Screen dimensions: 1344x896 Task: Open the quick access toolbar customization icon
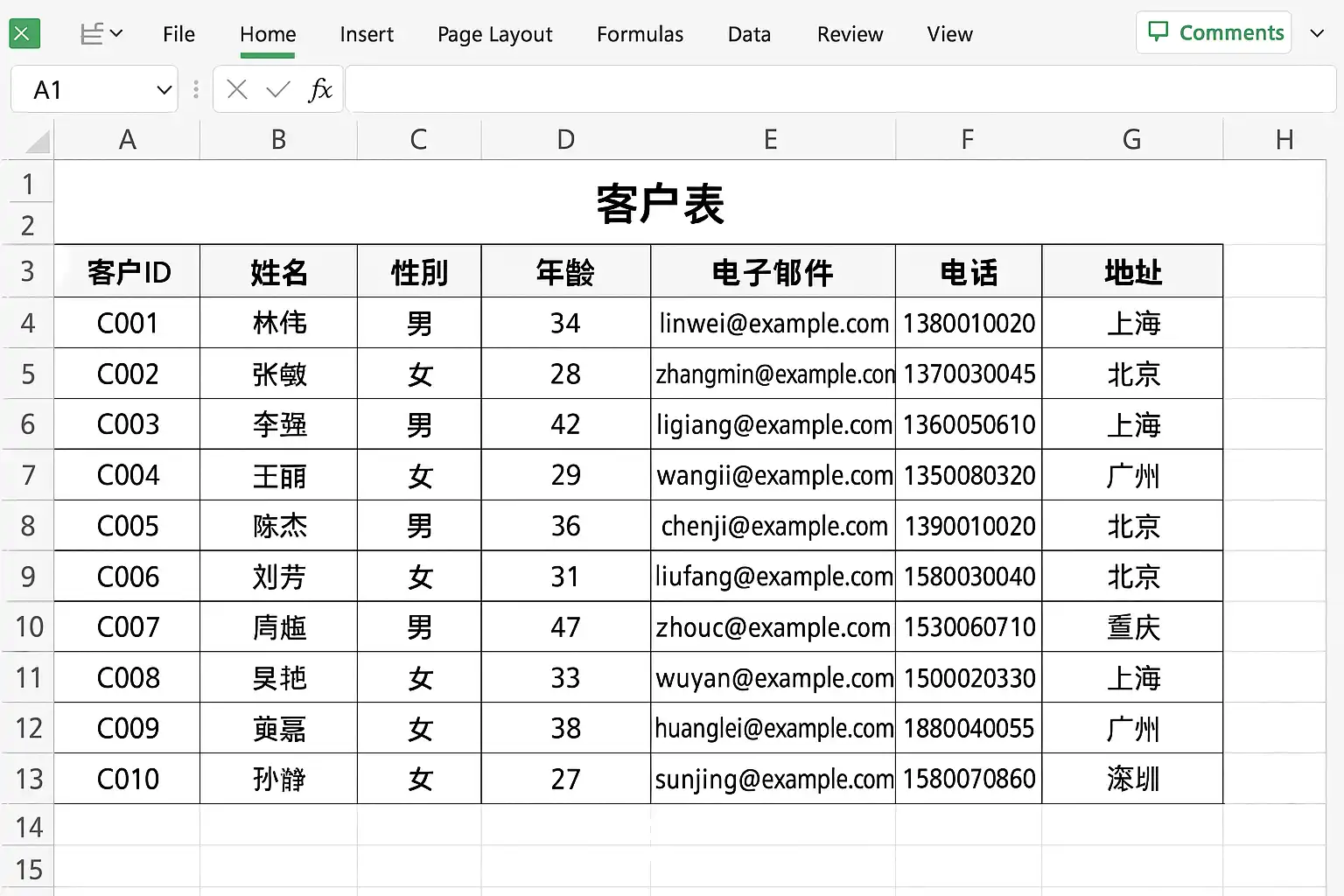101,34
